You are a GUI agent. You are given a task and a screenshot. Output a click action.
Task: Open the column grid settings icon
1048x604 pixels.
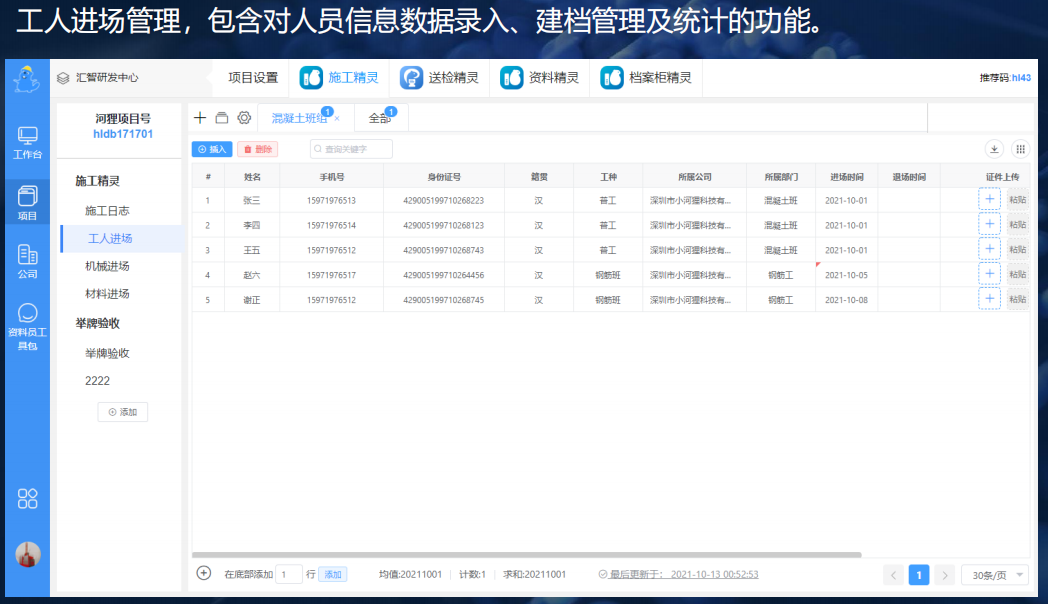(1020, 149)
